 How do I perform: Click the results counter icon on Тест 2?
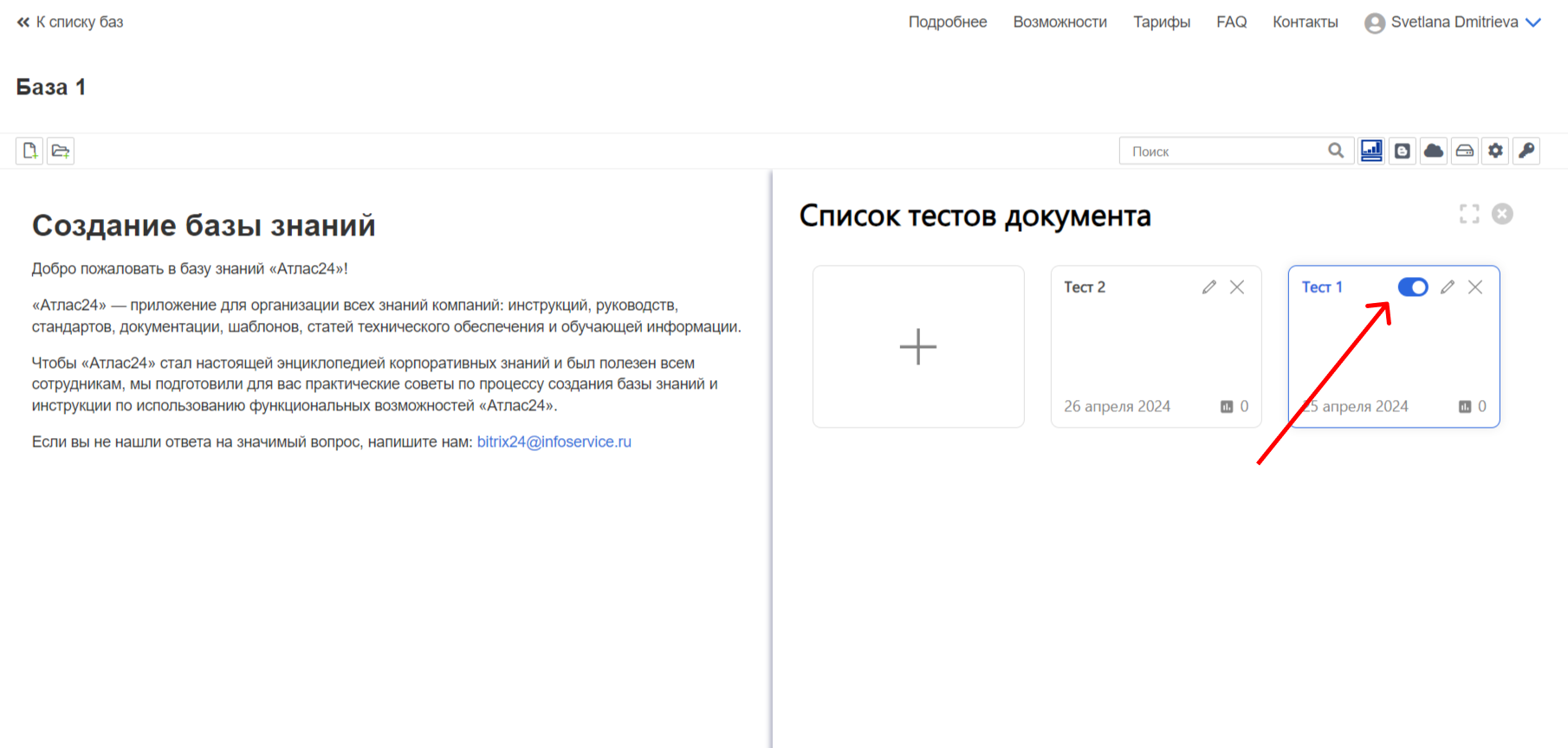tap(1227, 407)
